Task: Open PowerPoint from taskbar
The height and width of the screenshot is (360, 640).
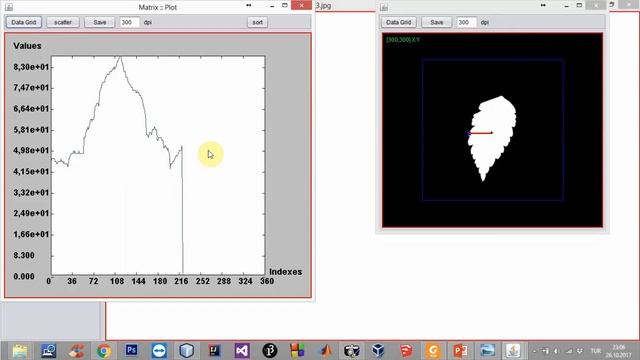Action: pos(460,350)
